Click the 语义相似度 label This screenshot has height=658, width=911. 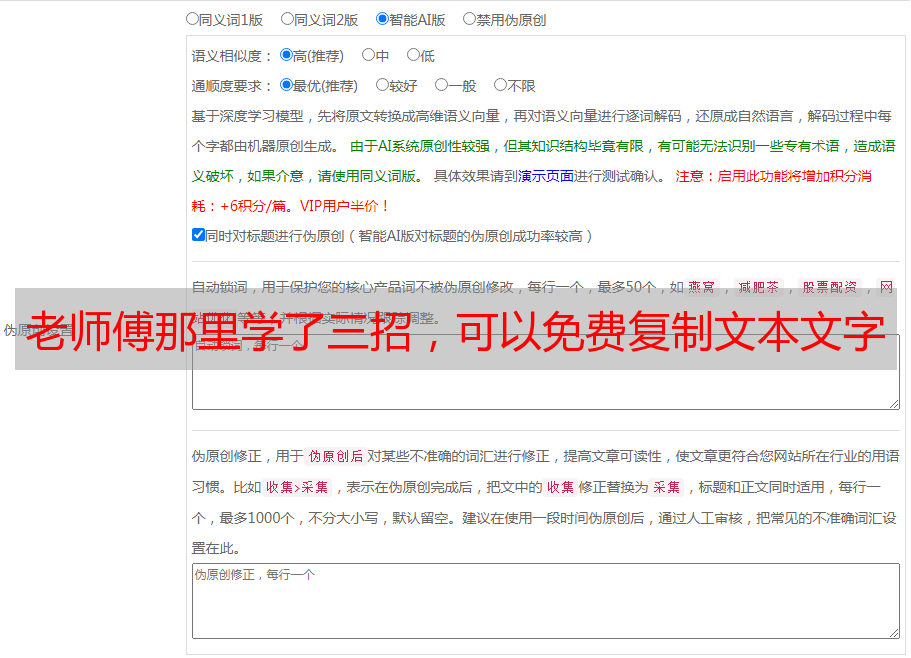pyautogui.click(x=232, y=56)
